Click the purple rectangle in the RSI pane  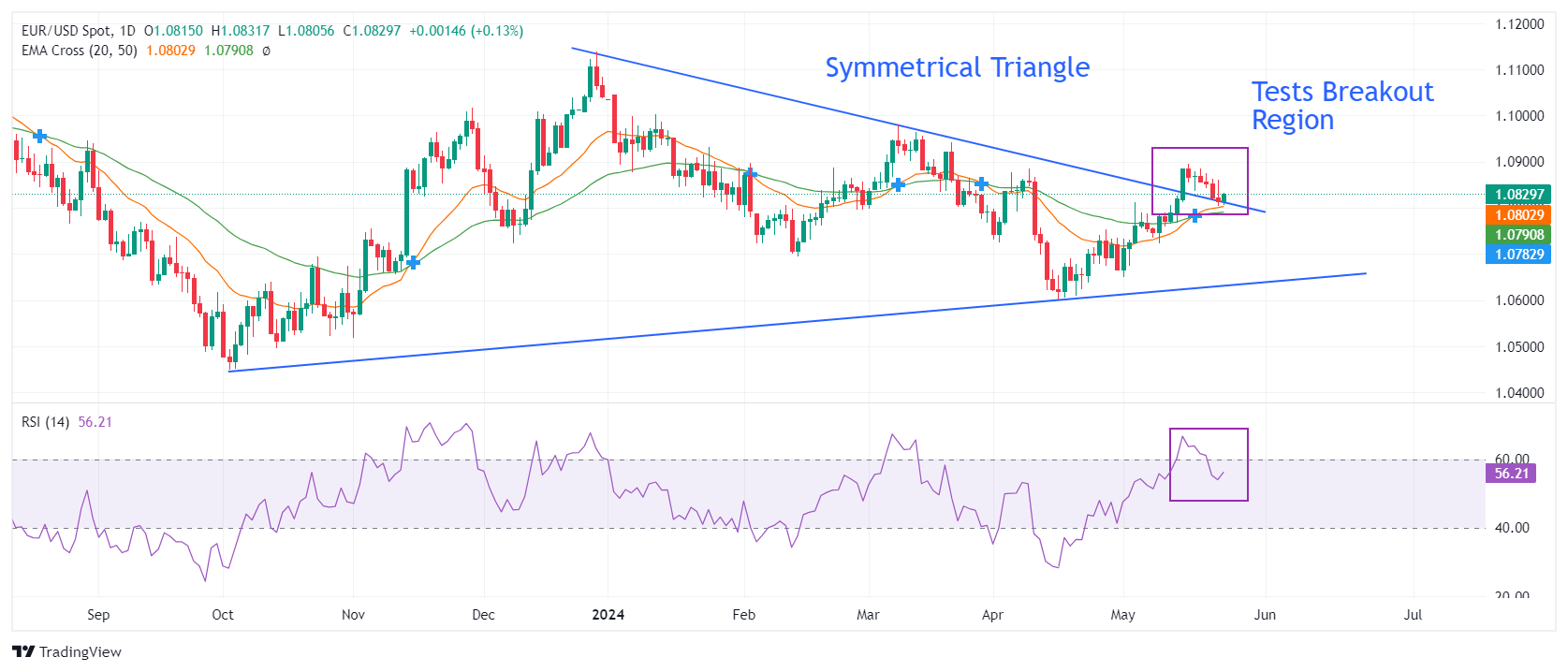(x=1209, y=430)
